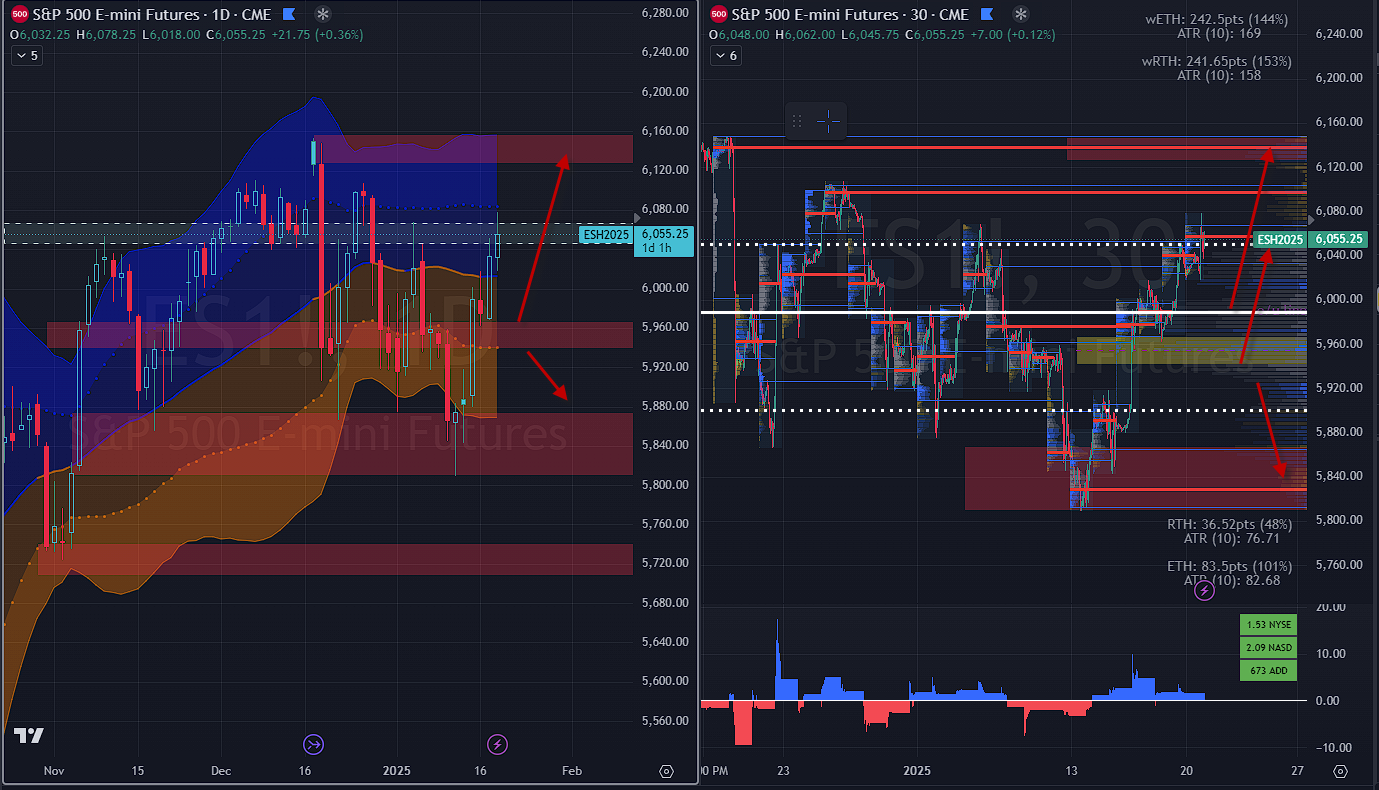Click the wETH: 242.5pts (144%) readout
This screenshot has width=1379, height=790.
point(1217,19)
